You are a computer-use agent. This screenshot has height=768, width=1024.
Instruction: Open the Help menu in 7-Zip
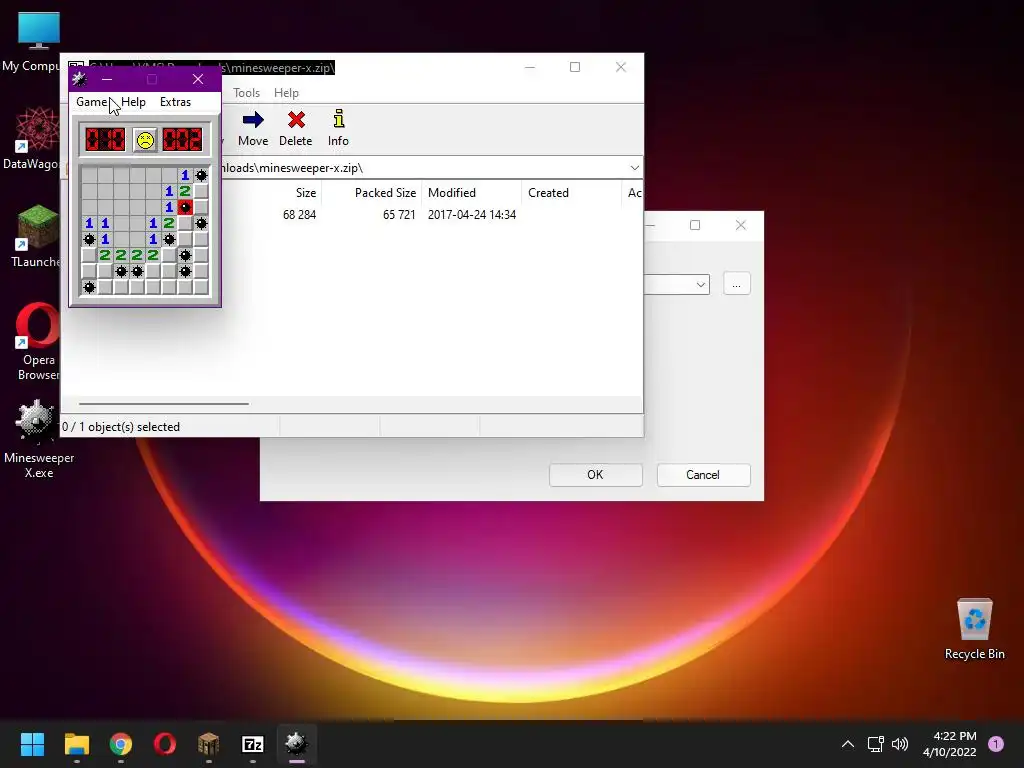coord(286,93)
